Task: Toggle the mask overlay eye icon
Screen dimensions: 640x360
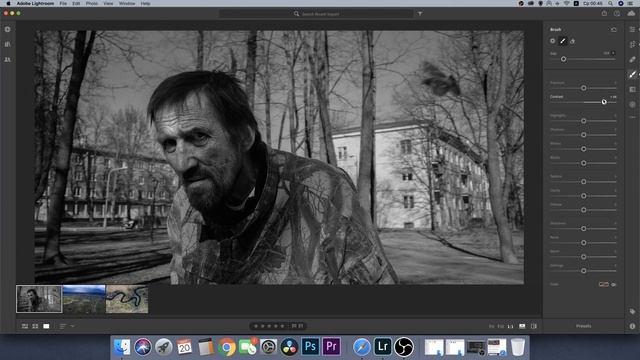Action: click(613, 284)
